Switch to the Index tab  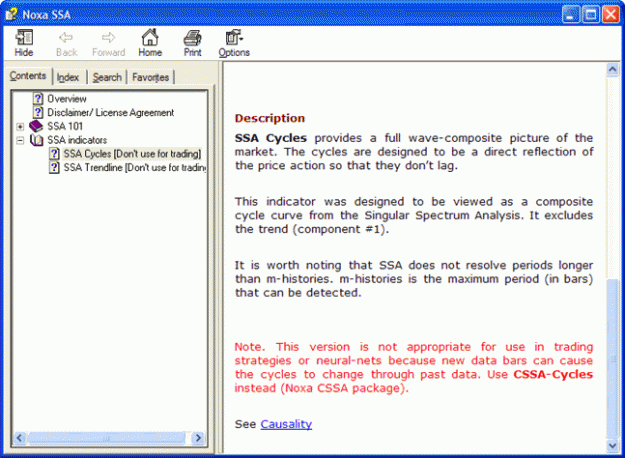click(68, 77)
